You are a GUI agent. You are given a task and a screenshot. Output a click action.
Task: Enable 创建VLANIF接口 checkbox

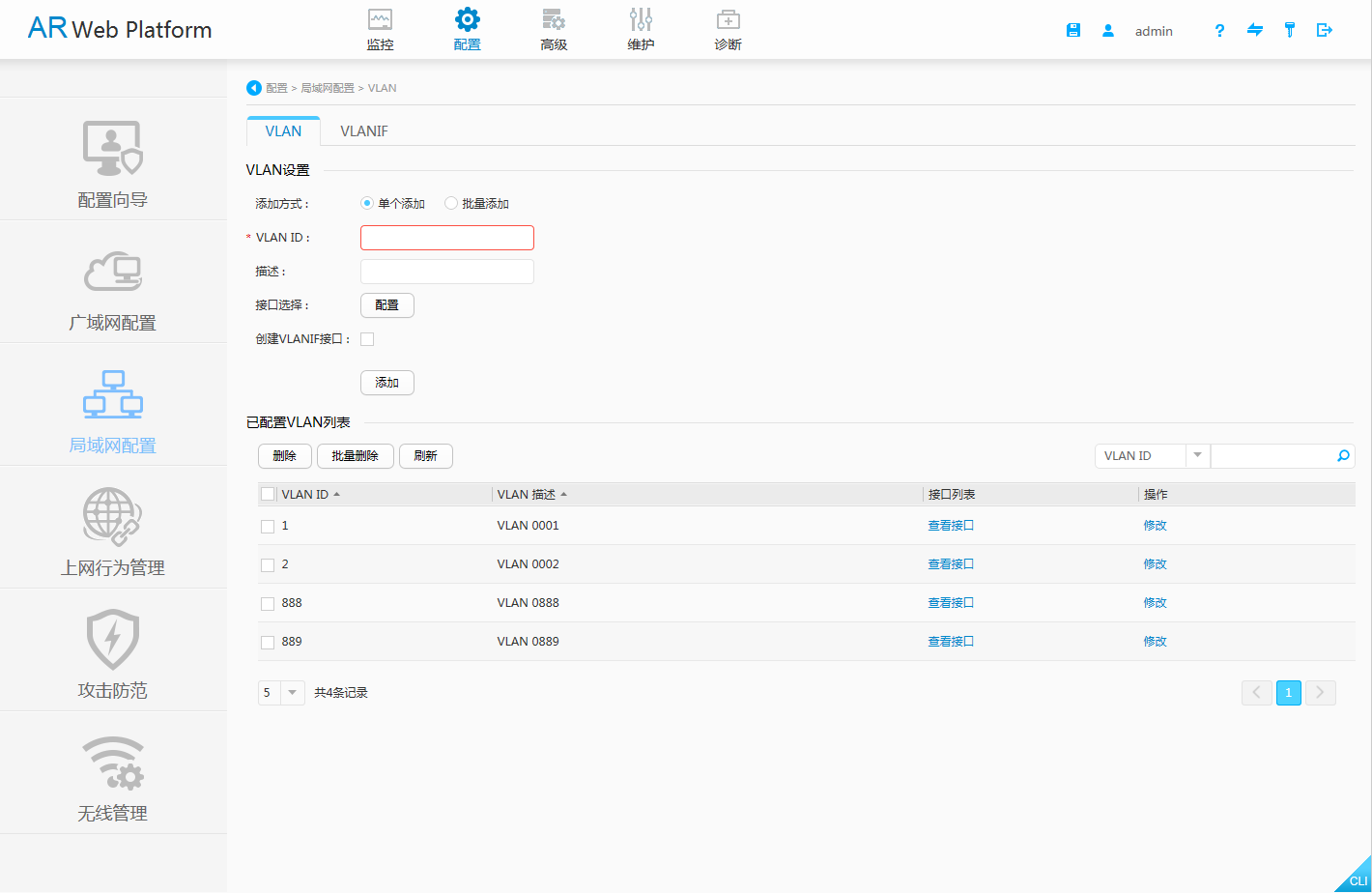point(367,339)
